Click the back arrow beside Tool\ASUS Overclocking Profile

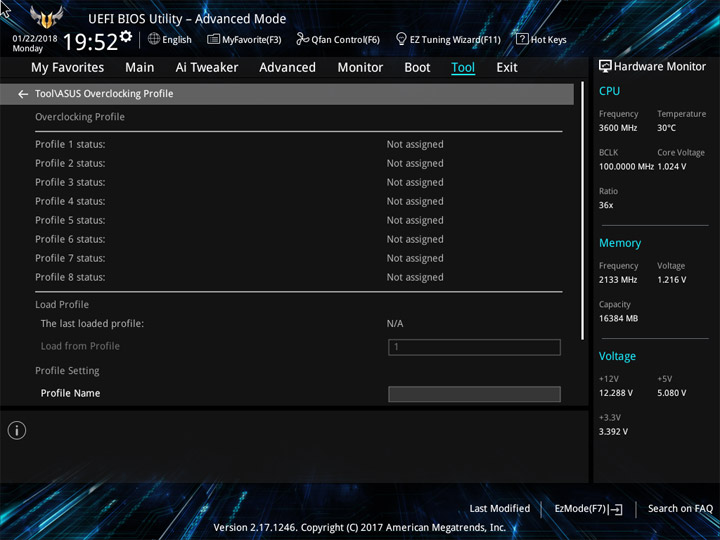[x=23, y=94]
